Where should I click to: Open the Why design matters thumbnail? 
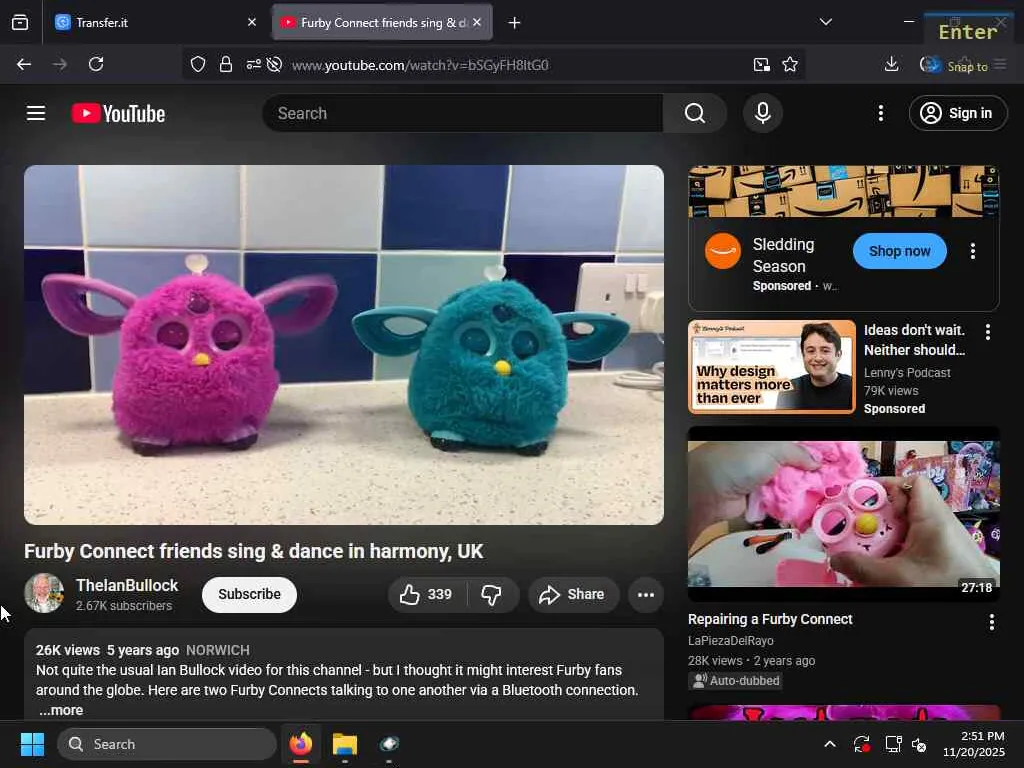pos(772,367)
